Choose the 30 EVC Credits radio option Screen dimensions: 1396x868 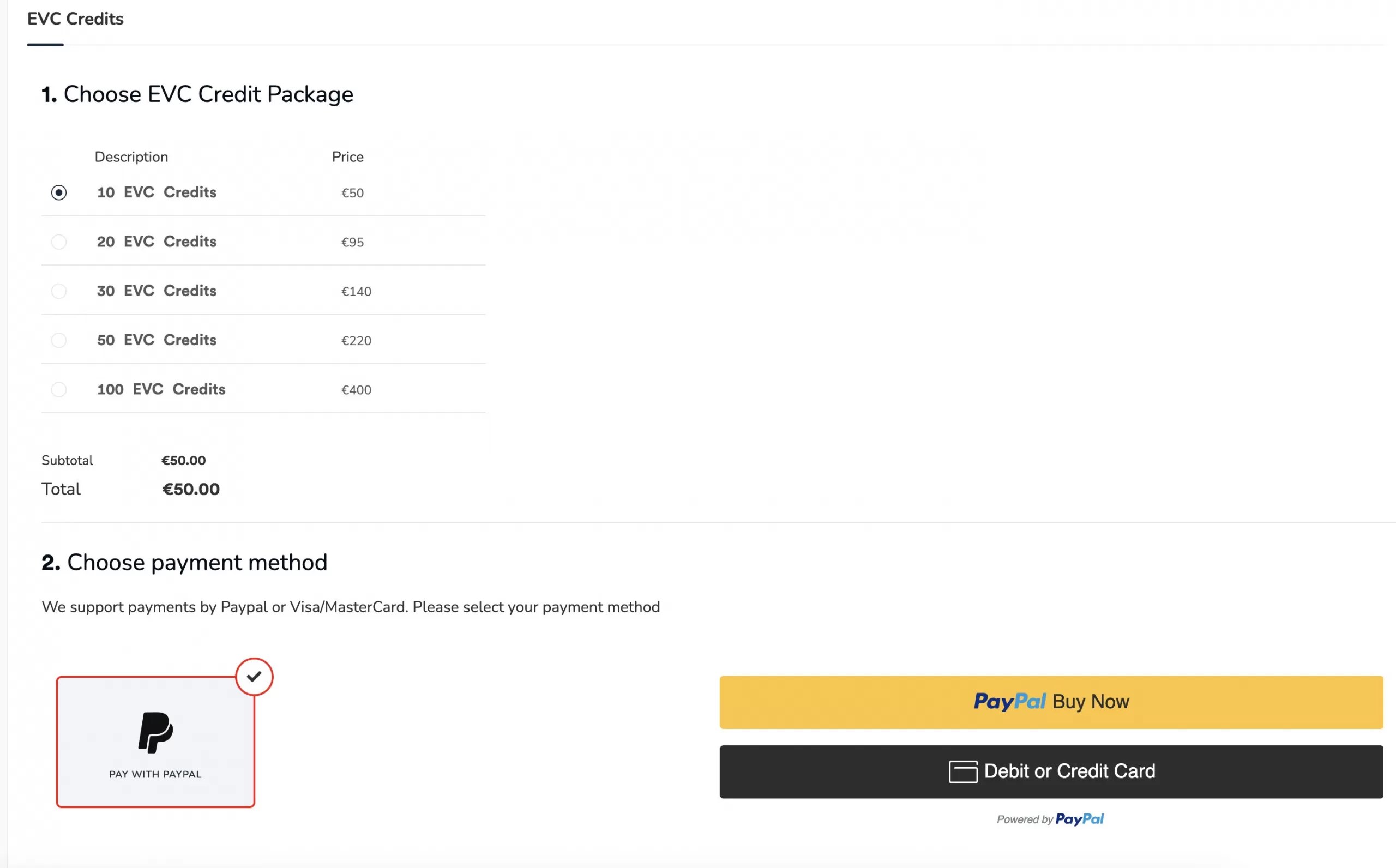(58, 291)
